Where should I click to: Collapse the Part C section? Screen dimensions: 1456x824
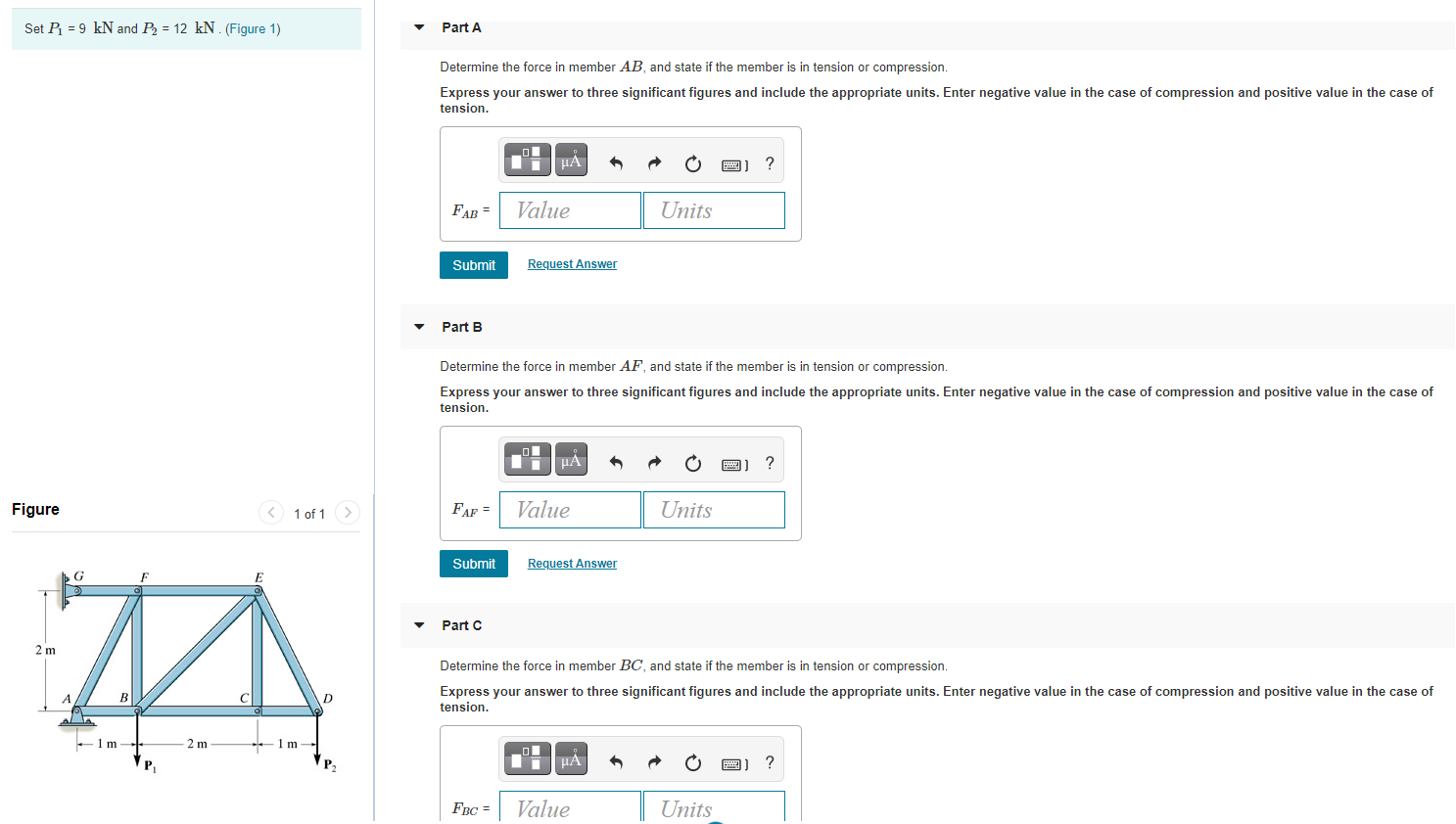pos(419,625)
